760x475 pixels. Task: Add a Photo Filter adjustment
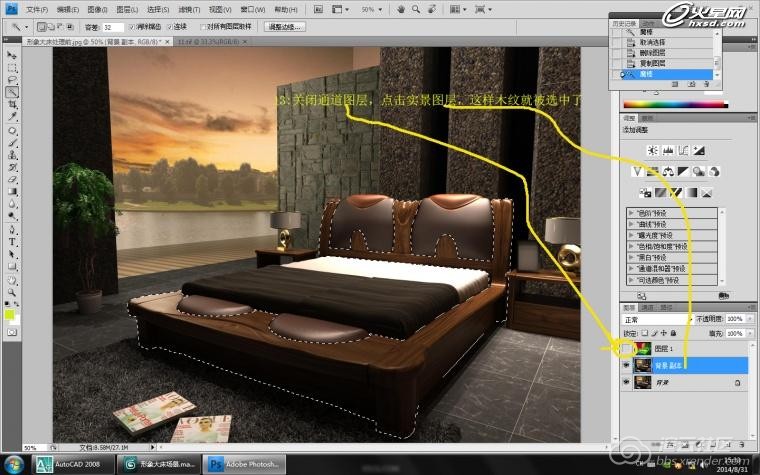click(698, 171)
